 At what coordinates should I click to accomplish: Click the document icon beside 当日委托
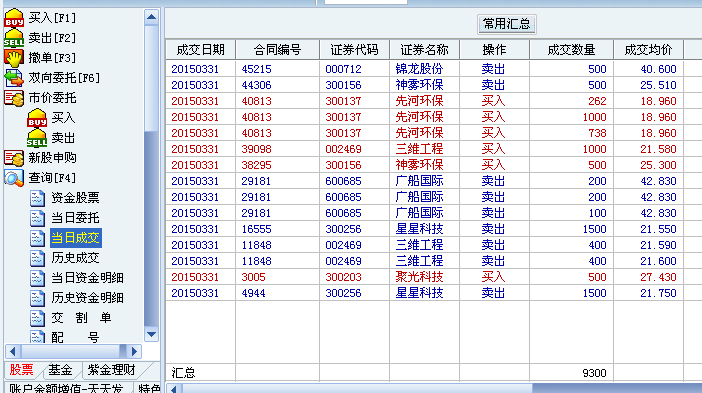point(37,218)
